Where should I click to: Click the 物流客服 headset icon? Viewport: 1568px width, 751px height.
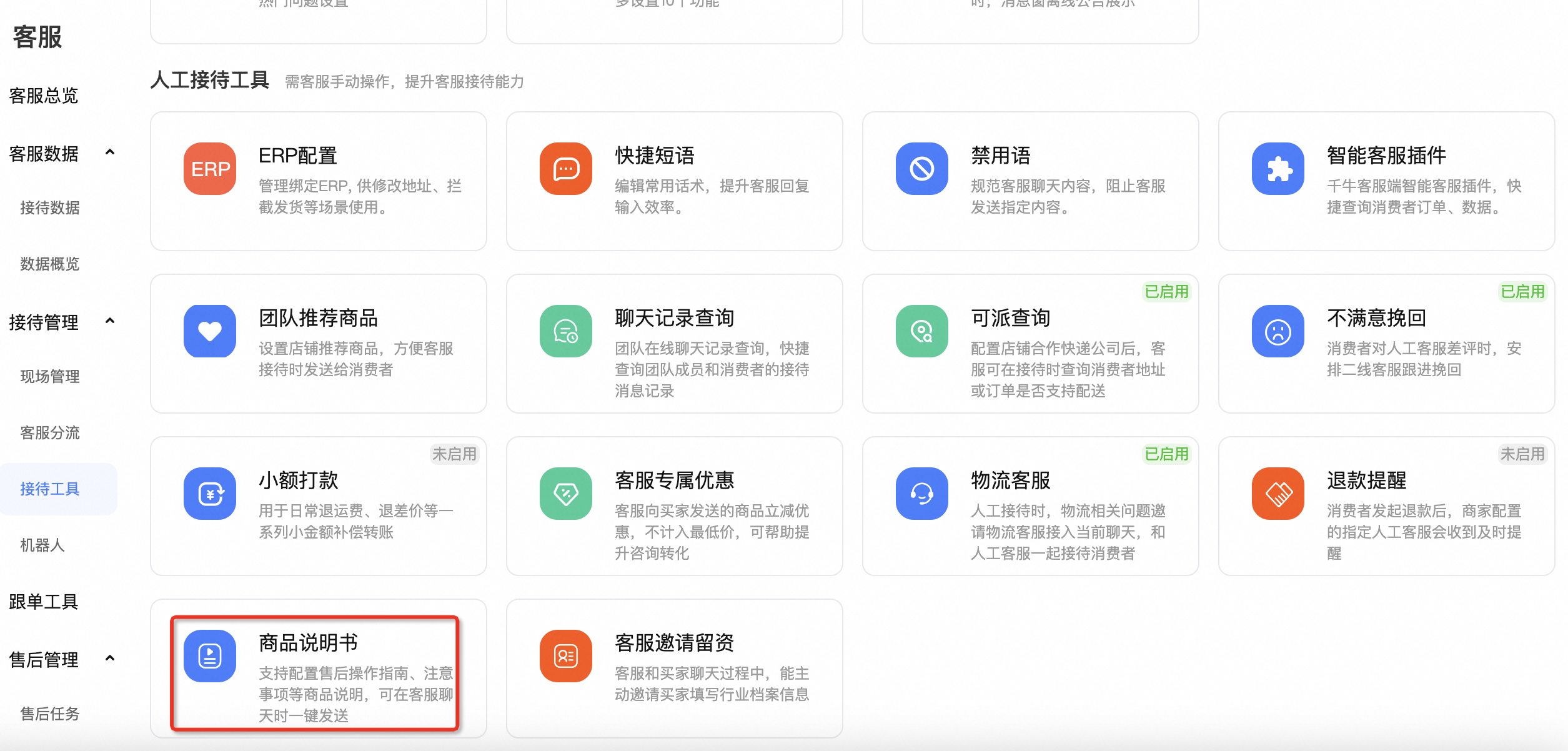tap(922, 494)
